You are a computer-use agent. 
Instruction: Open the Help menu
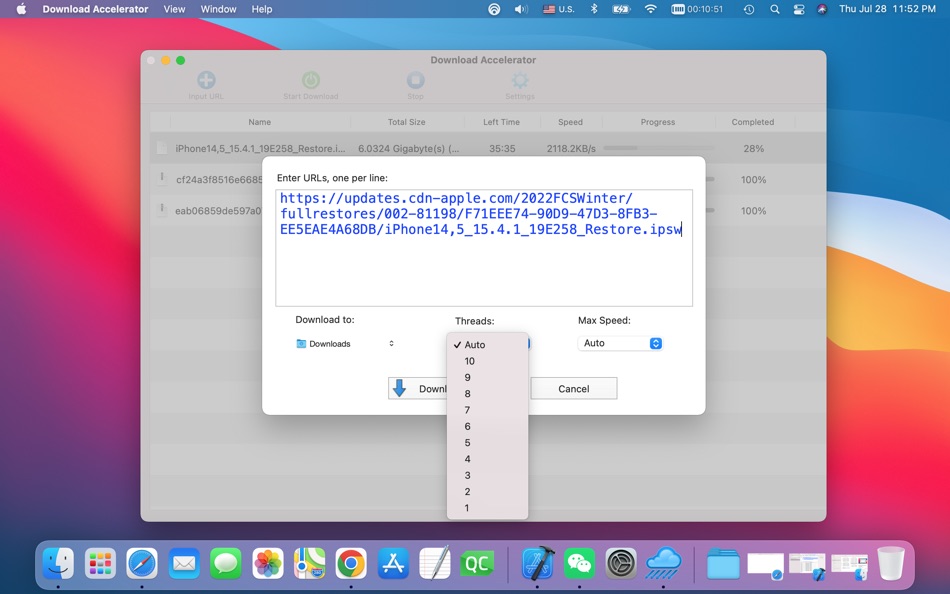262,9
